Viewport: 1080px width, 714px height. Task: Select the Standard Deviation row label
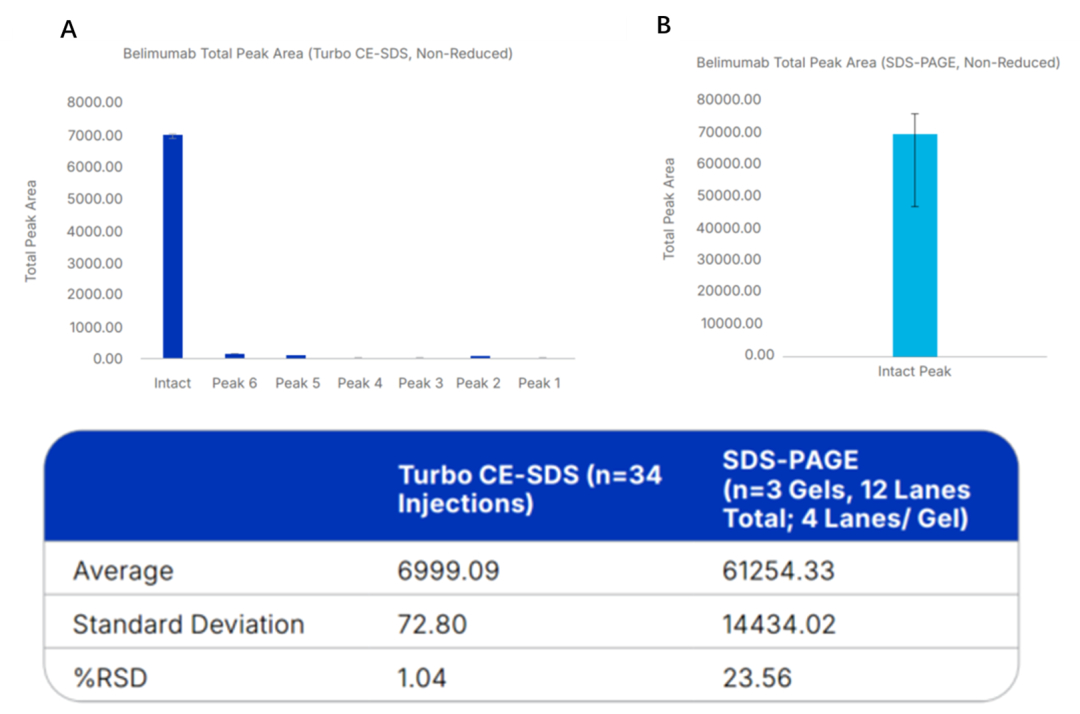point(188,625)
